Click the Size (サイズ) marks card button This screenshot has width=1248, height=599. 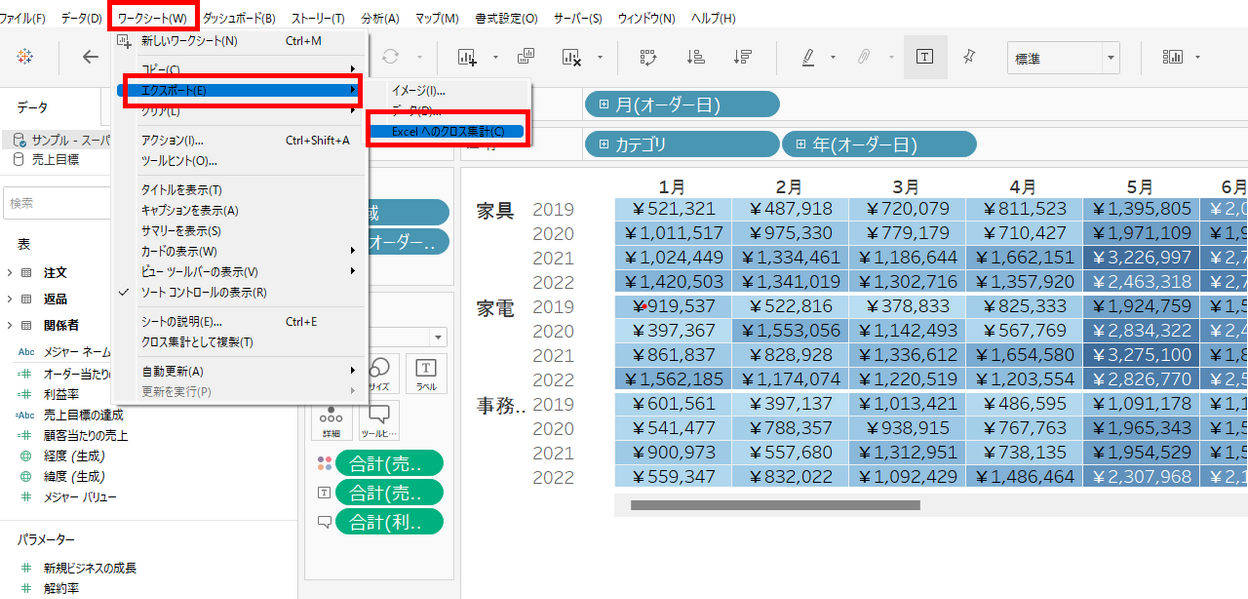[x=379, y=374]
